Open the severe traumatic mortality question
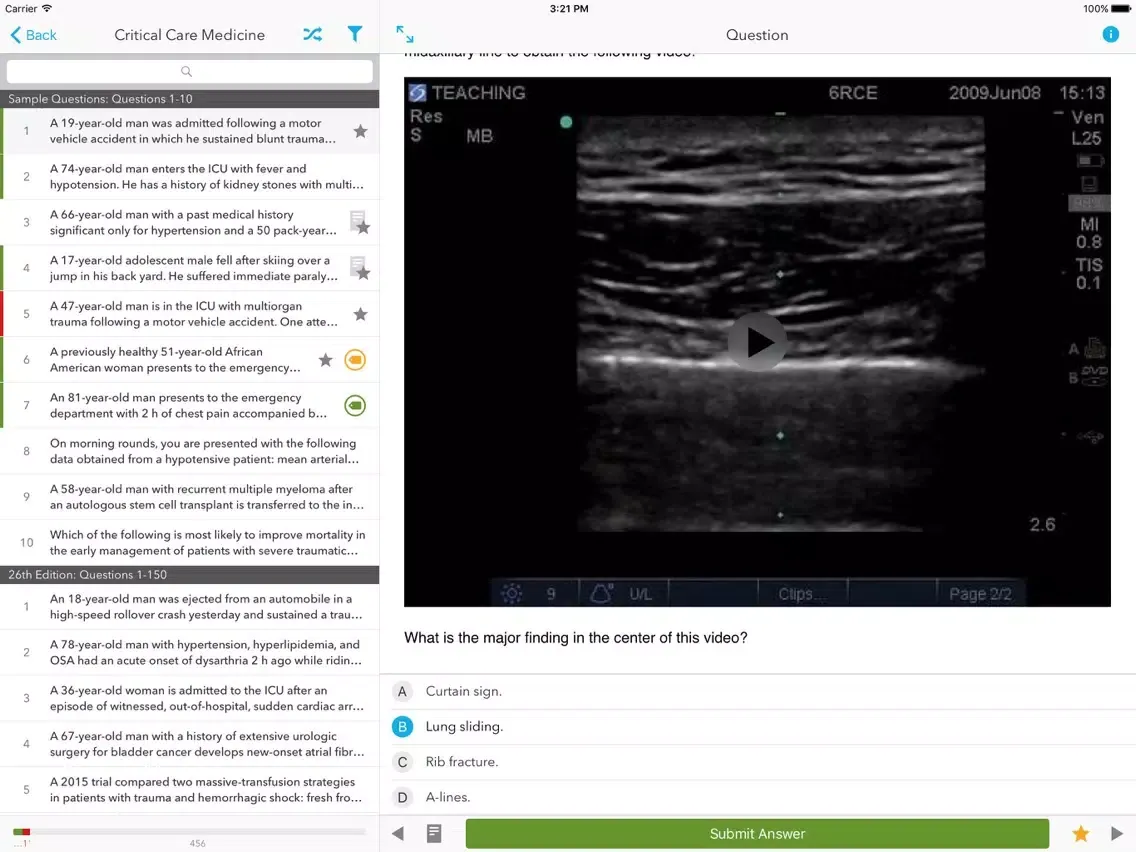The width and height of the screenshot is (1136, 852). (x=190, y=543)
